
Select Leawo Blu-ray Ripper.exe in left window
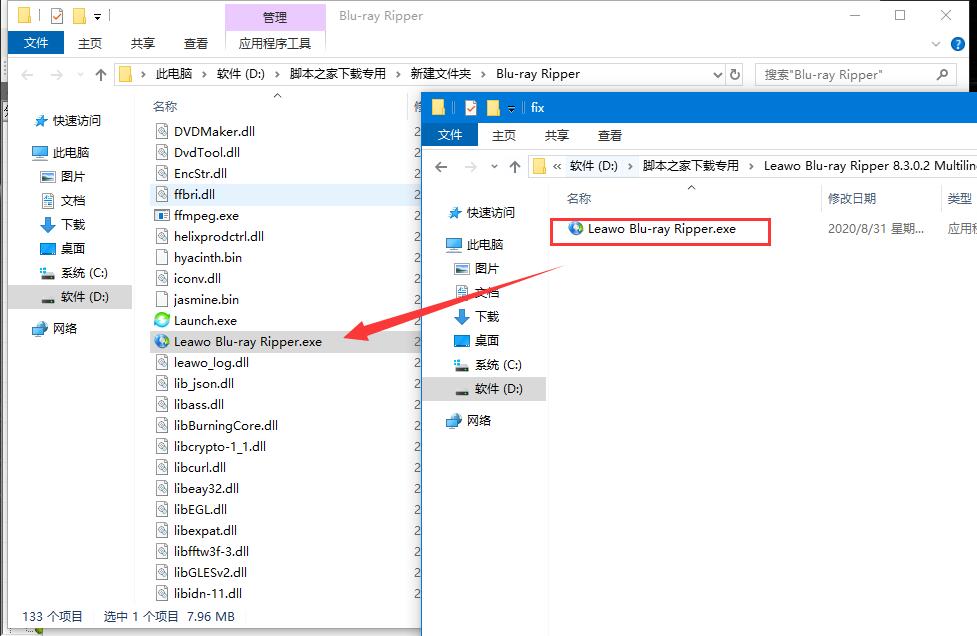[247, 341]
